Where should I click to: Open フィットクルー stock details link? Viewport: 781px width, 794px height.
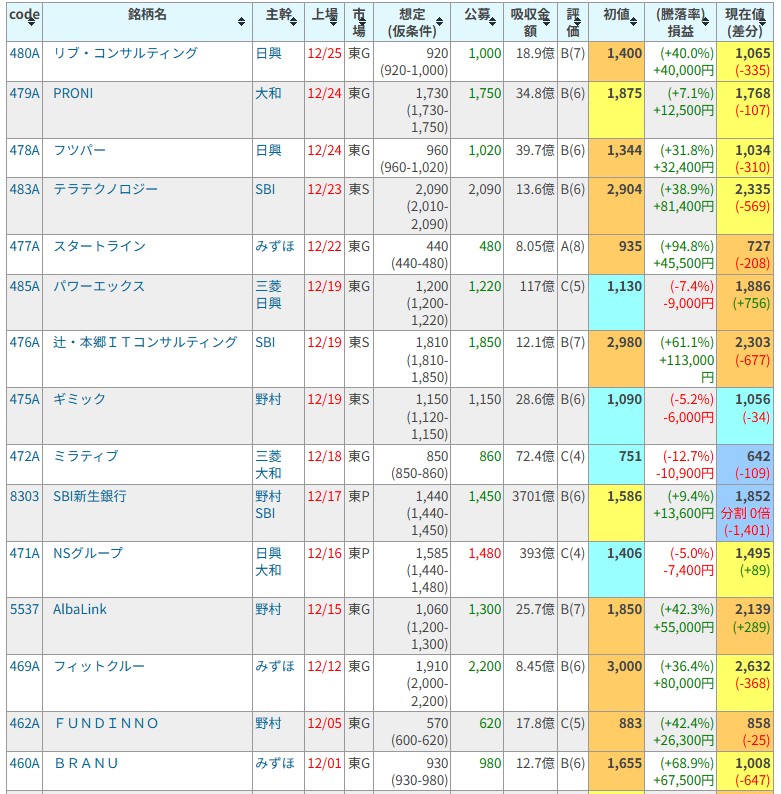[x=99, y=666]
